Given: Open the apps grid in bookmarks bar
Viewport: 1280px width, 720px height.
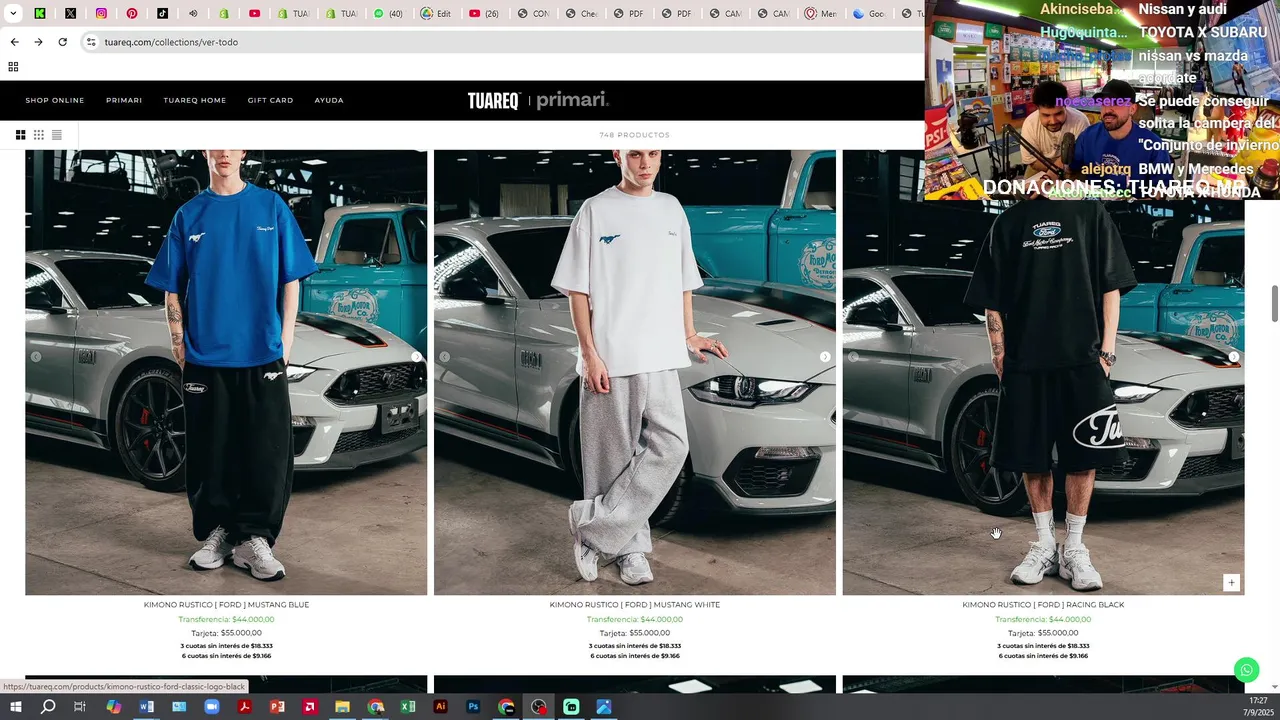Looking at the screenshot, I should [13, 67].
